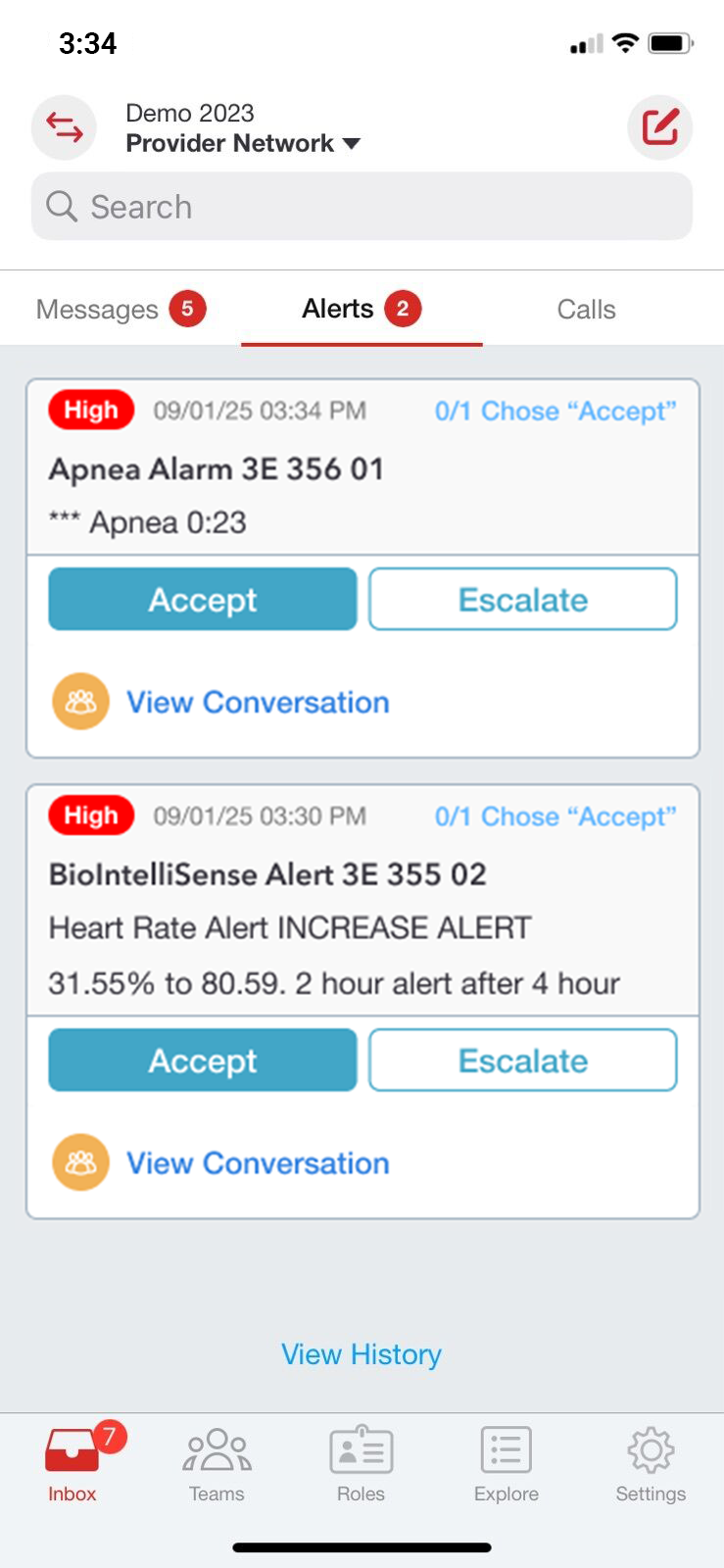Open the View History link
724x1568 pixels.
click(362, 1353)
